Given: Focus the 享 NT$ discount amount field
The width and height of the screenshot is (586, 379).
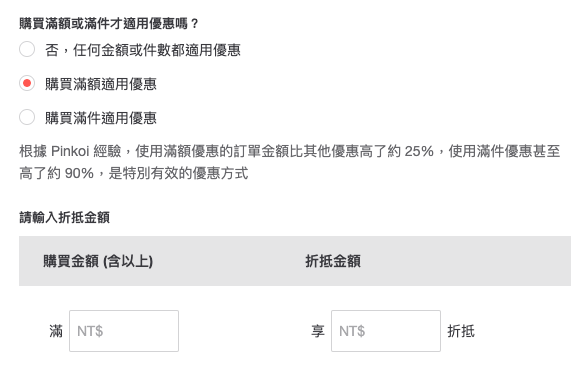Looking at the screenshot, I should (386, 331).
